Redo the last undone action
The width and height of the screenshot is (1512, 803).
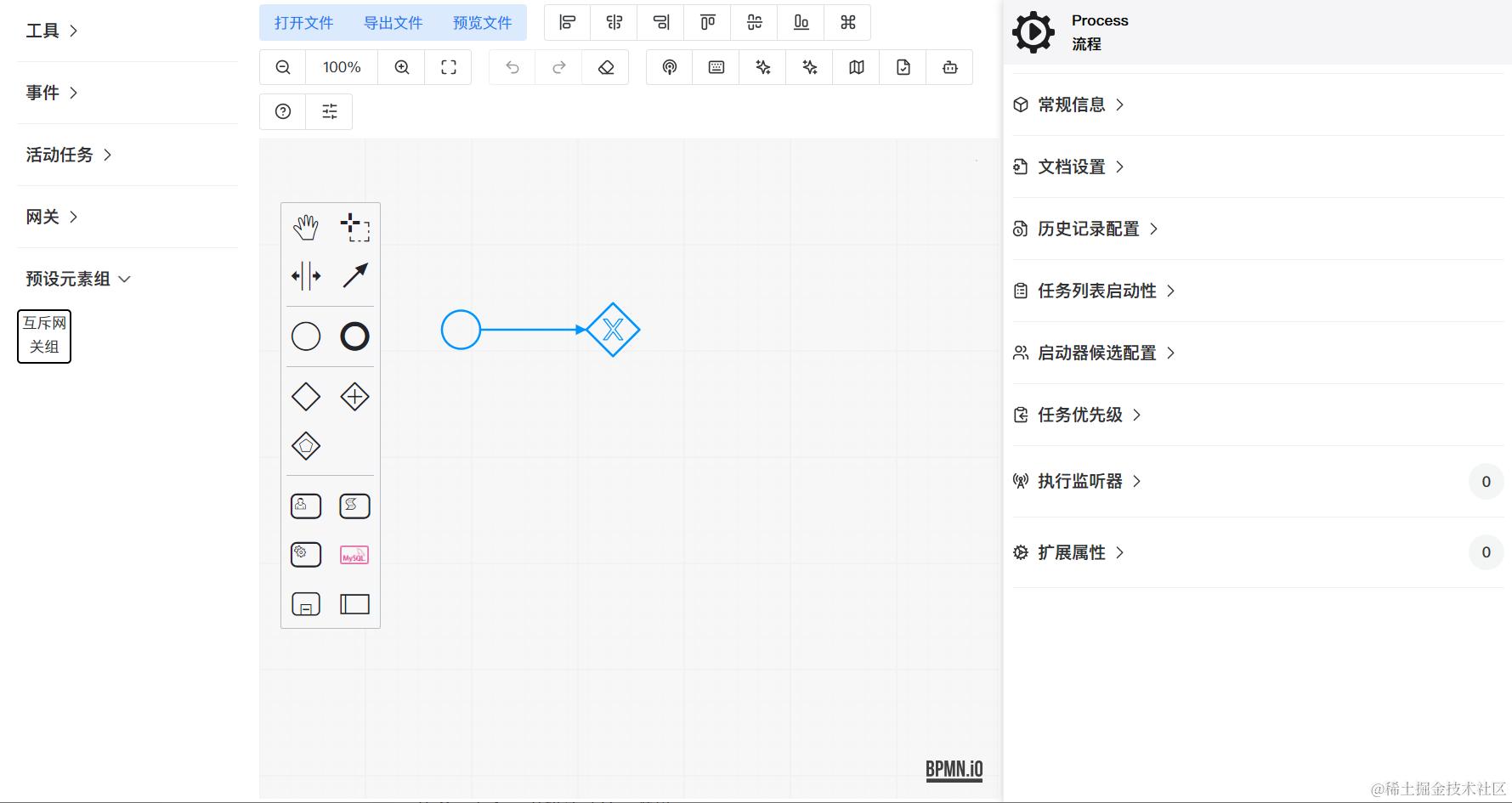pos(559,67)
